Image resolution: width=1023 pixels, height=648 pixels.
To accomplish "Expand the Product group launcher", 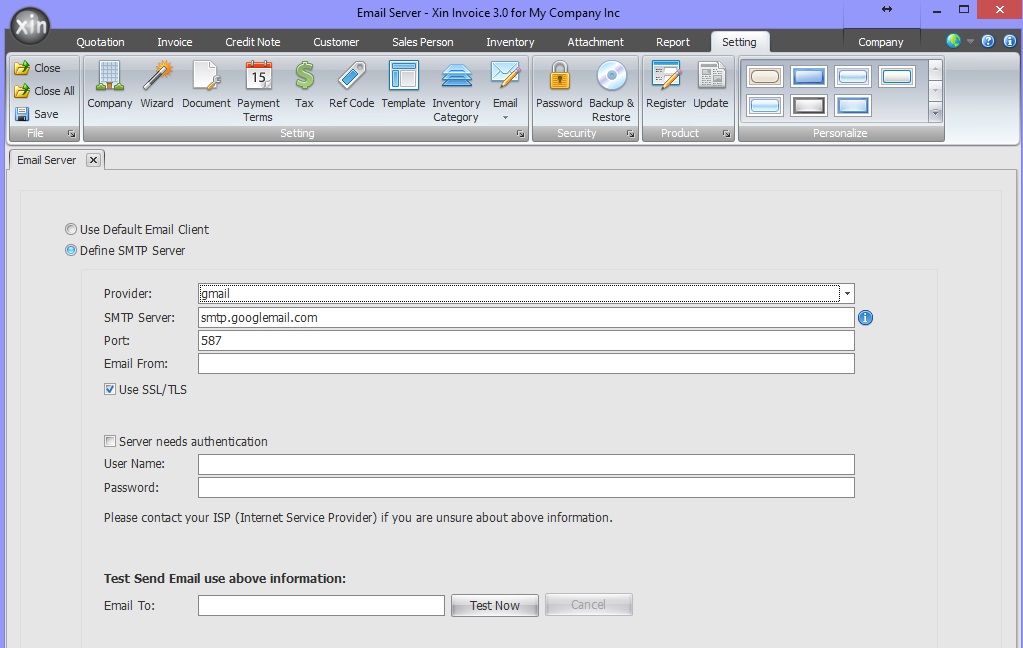I will click(x=726, y=134).
